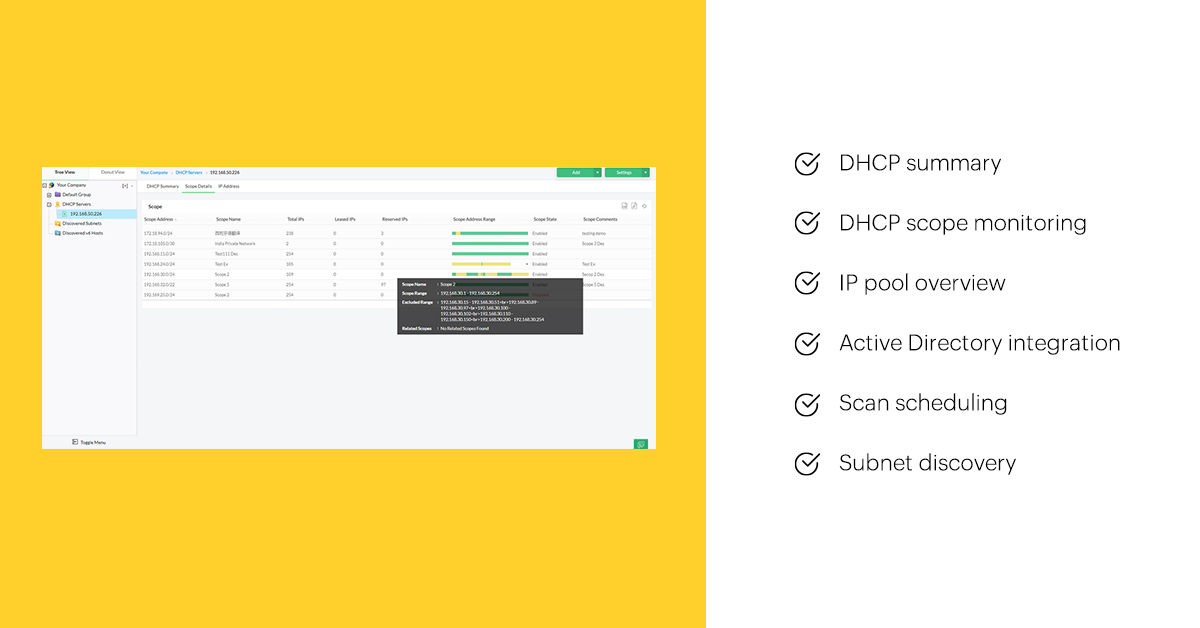This screenshot has width=1200, height=628.
Task: Click the Default Group folder icon
Action: coord(57,195)
